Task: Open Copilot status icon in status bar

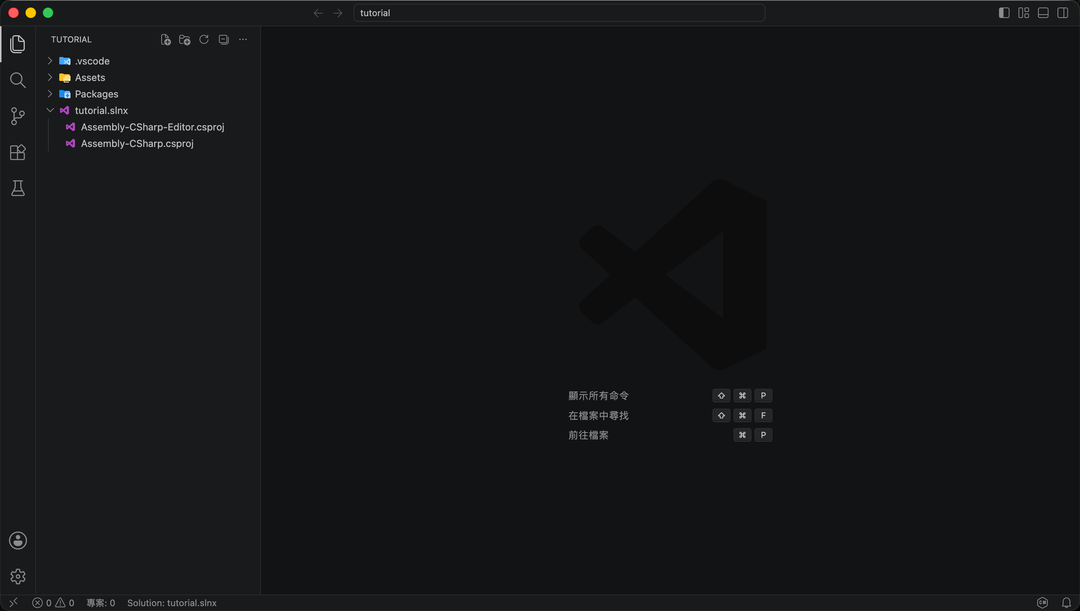Action: point(1043,603)
